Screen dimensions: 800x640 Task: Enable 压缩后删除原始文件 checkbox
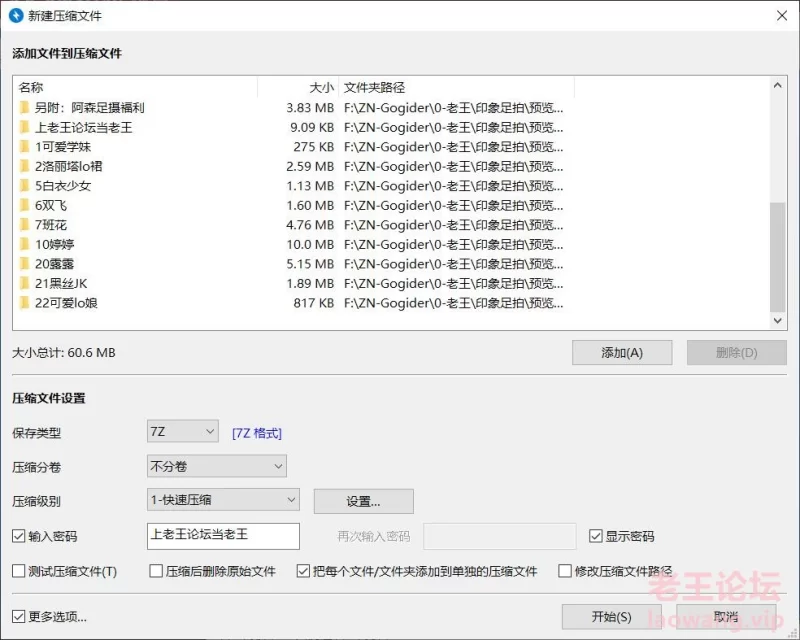pyautogui.click(x=156, y=571)
